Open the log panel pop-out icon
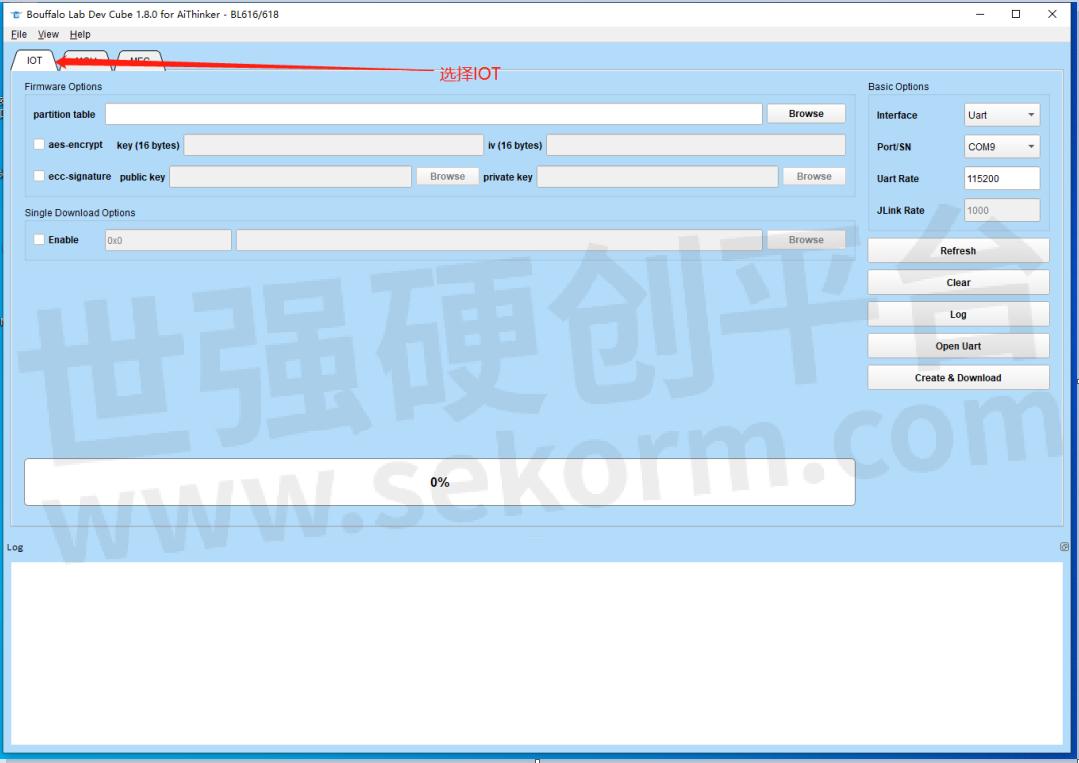 (x=1065, y=545)
